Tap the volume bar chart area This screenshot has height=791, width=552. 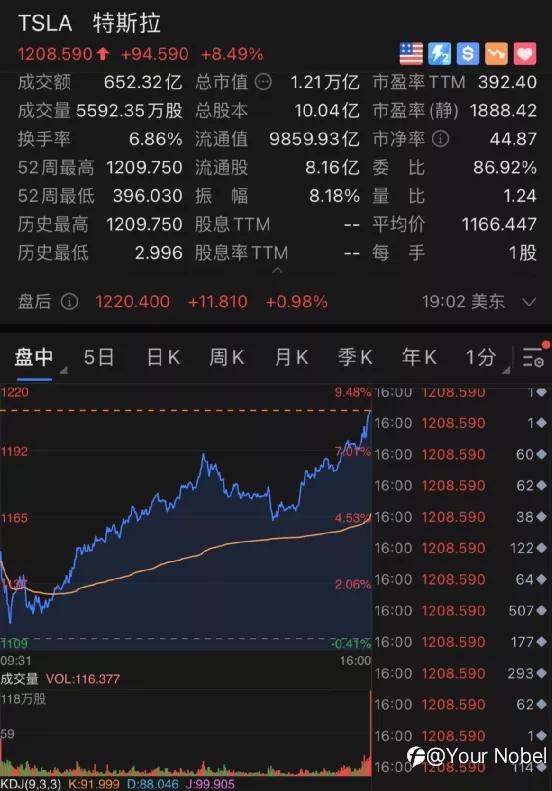(186, 732)
